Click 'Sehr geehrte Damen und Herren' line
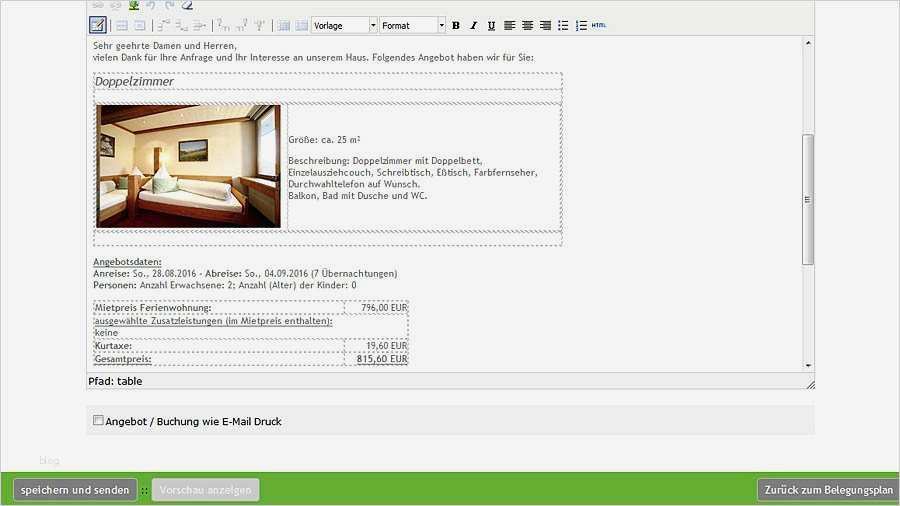900x506 pixels. click(x=165, y=45)
